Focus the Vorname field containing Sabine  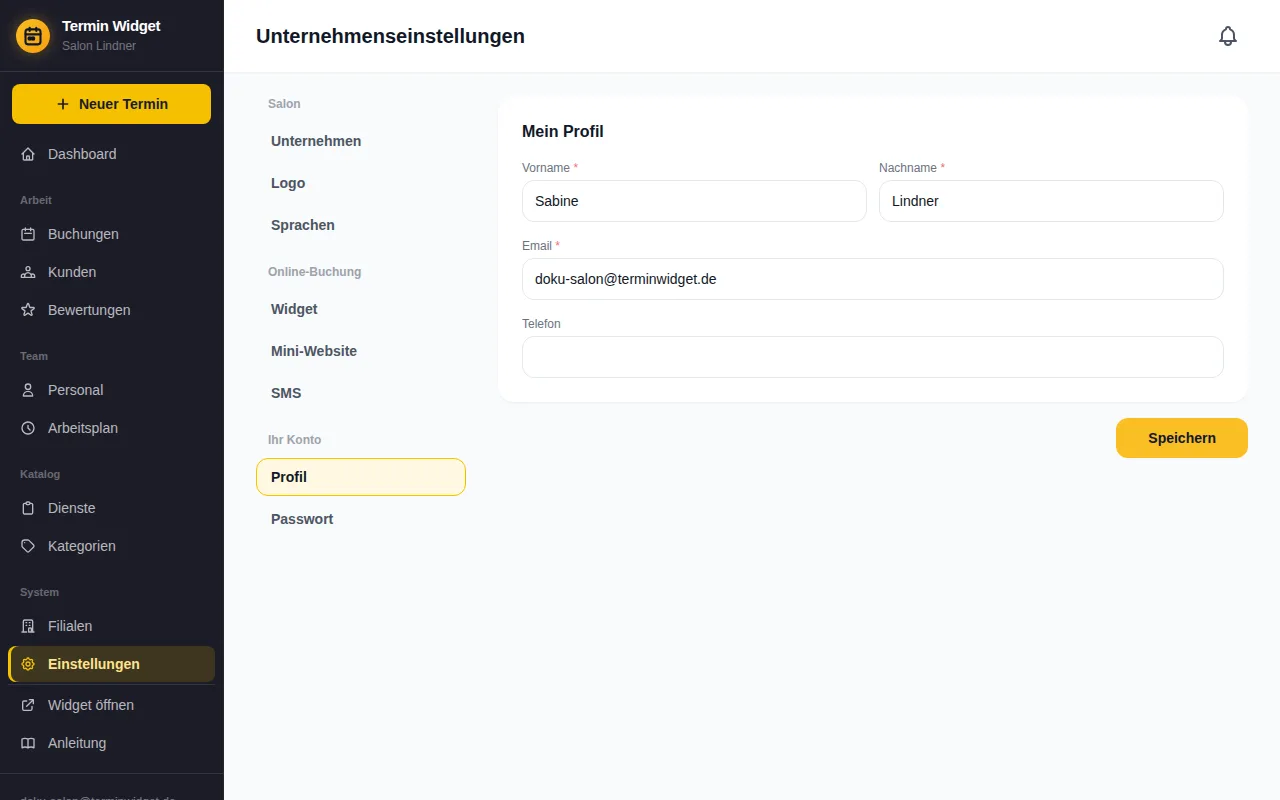click(x=694, y=201)
